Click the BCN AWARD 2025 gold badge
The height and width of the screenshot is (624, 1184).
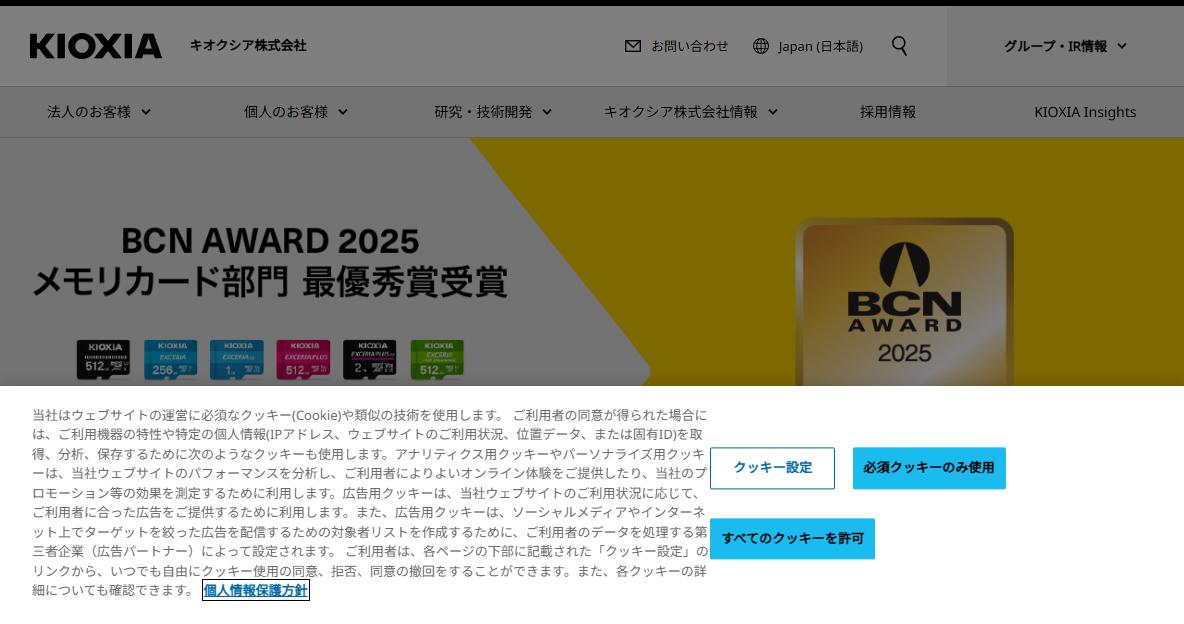tap(904, 302)
